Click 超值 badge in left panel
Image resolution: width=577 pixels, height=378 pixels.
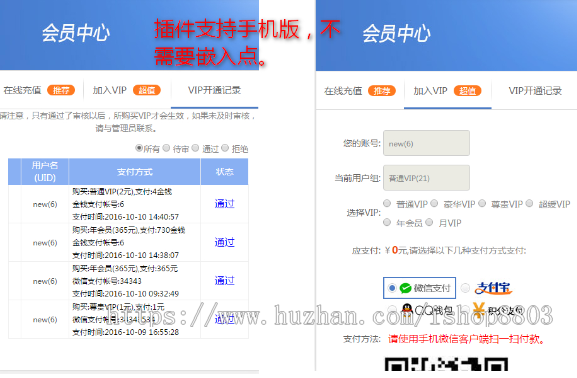(147, 90)
